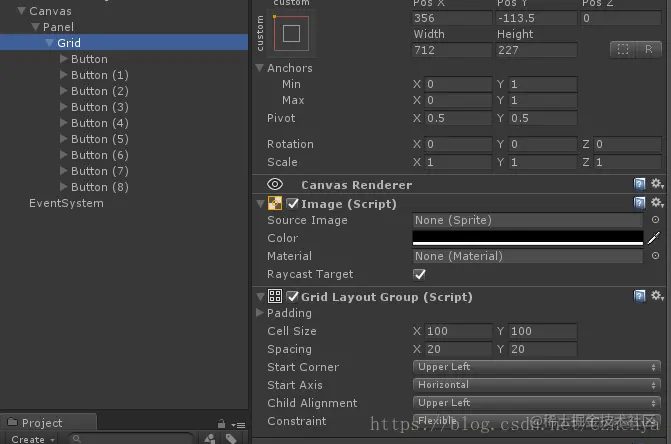Click the Height field
Image resolution: width=671 pixels, height=444 pixels.
(x=537, y=50)
